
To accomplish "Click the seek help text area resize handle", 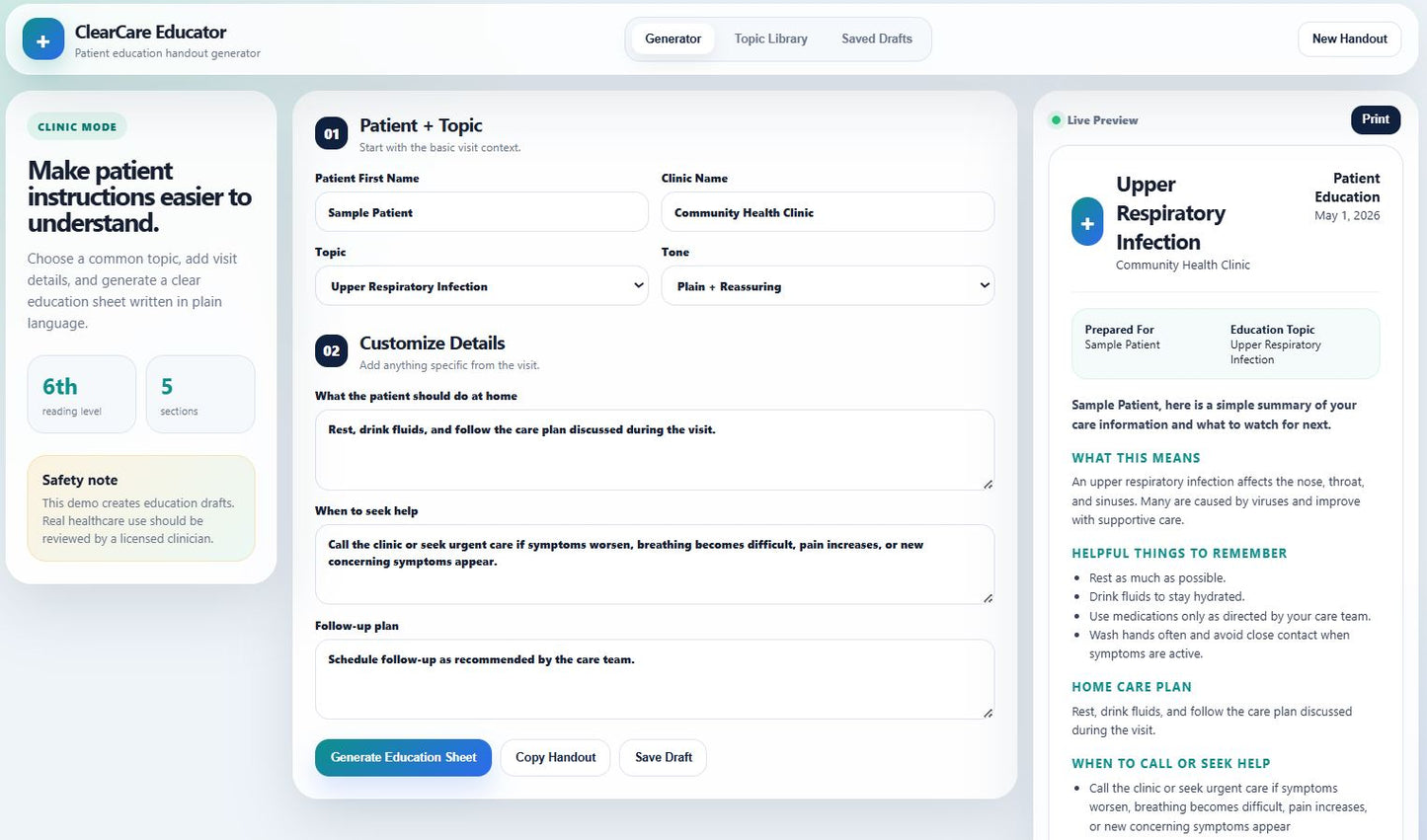I will point(988,598).
